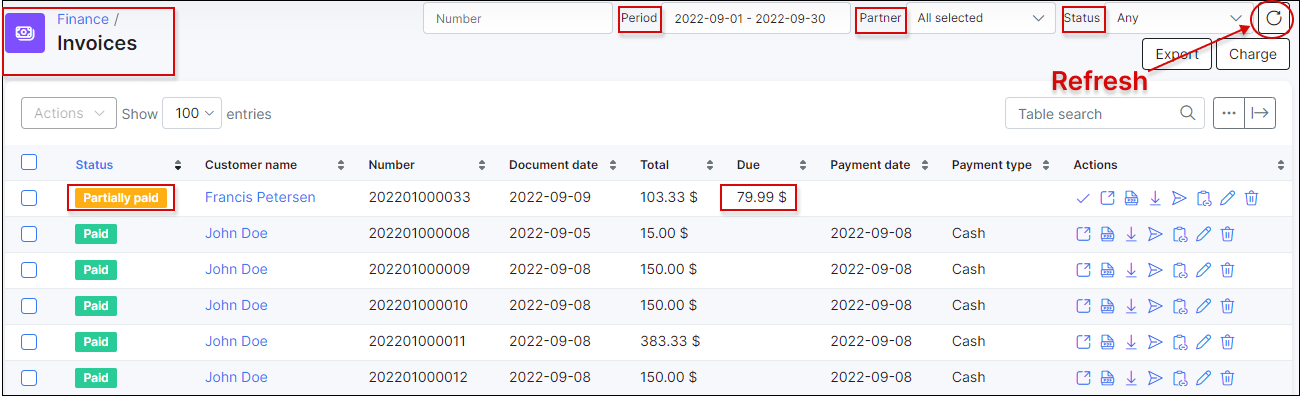Download invoice 202201000009
The width and height of the screenshot is (1300, 396).
1131,270
